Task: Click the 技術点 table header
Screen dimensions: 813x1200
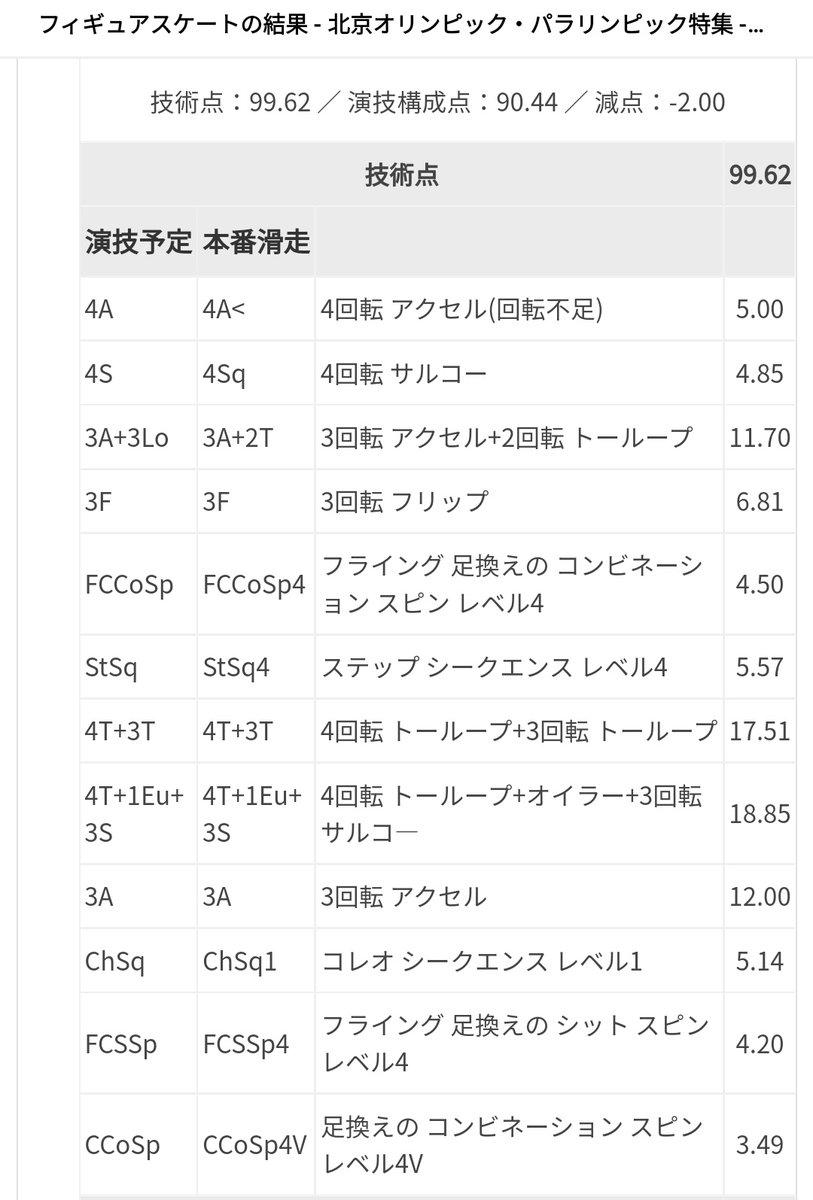Action: [x=402, y=176]
